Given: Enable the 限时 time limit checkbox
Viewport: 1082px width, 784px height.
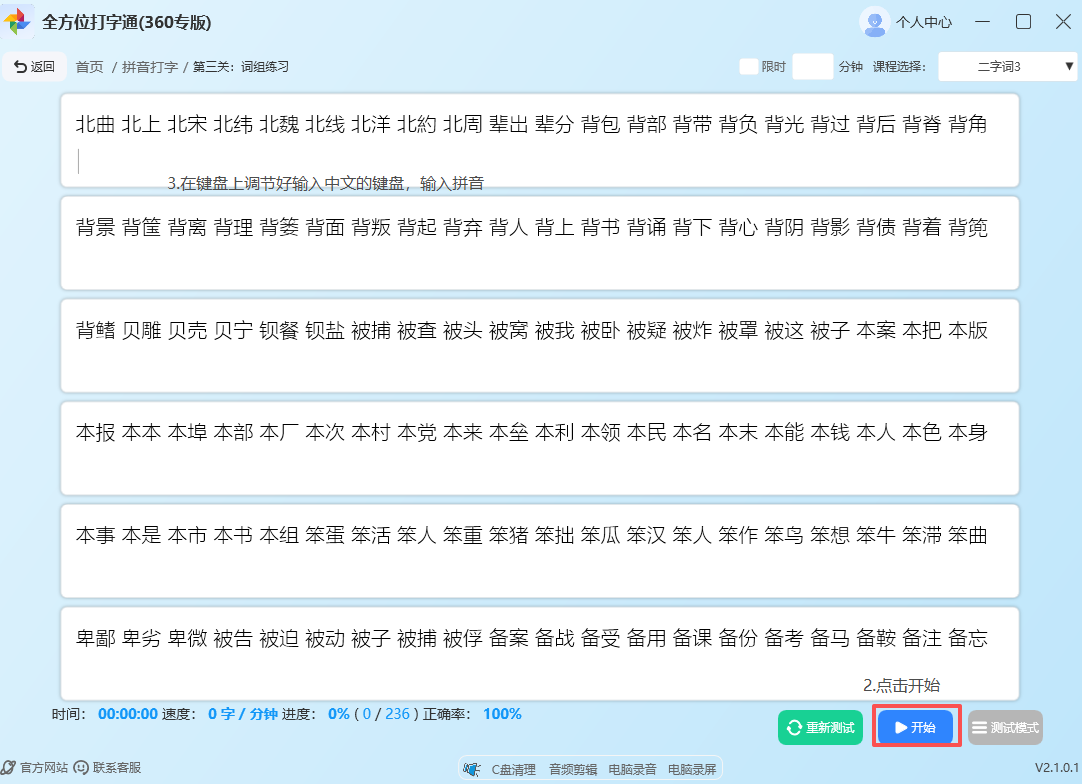Looking at the screenshot, I should coord(748,67).
